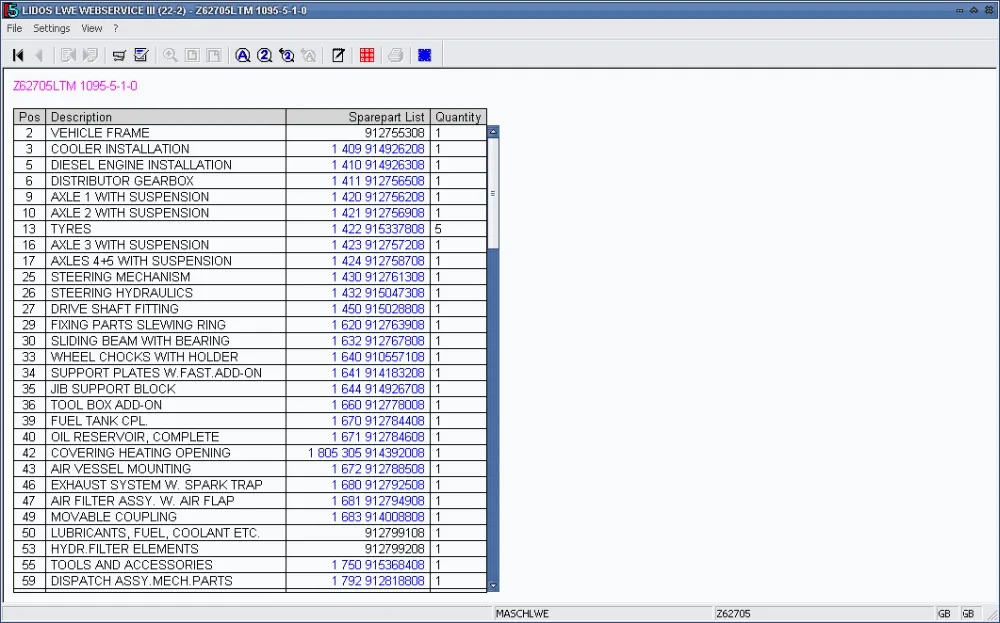Open sparepart list 1 410 914926308
This screenshot has width=1000, height=623.
coord(378,165)
